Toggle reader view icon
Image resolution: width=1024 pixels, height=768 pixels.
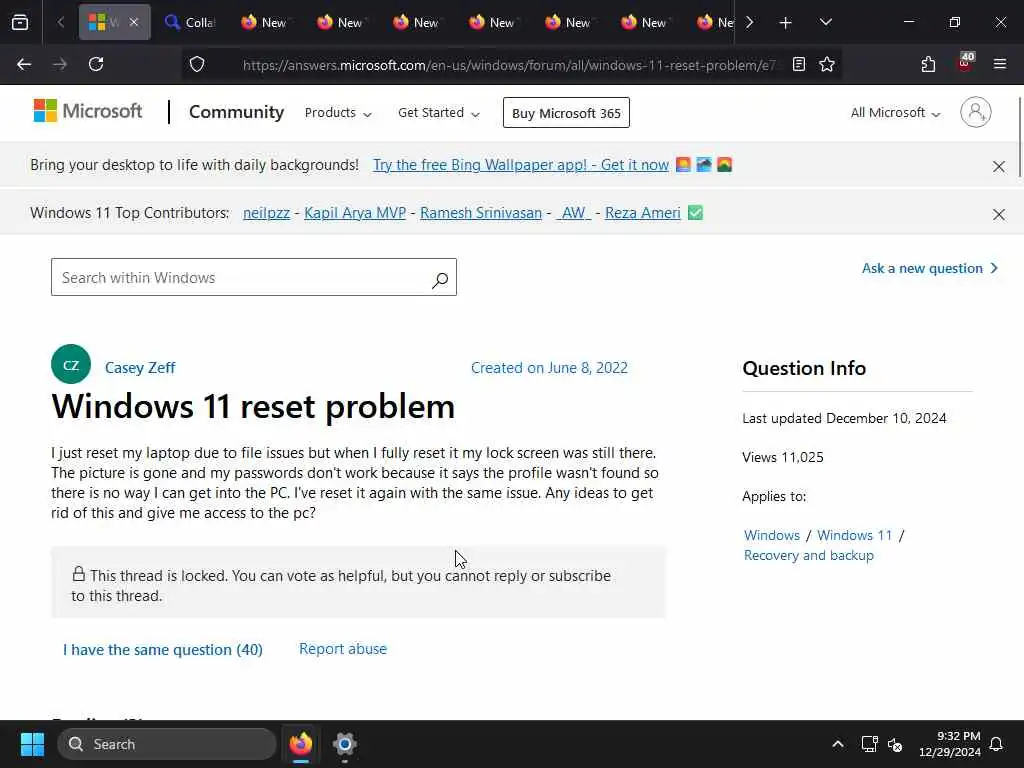pyautogui.click(x=799, y=64)
